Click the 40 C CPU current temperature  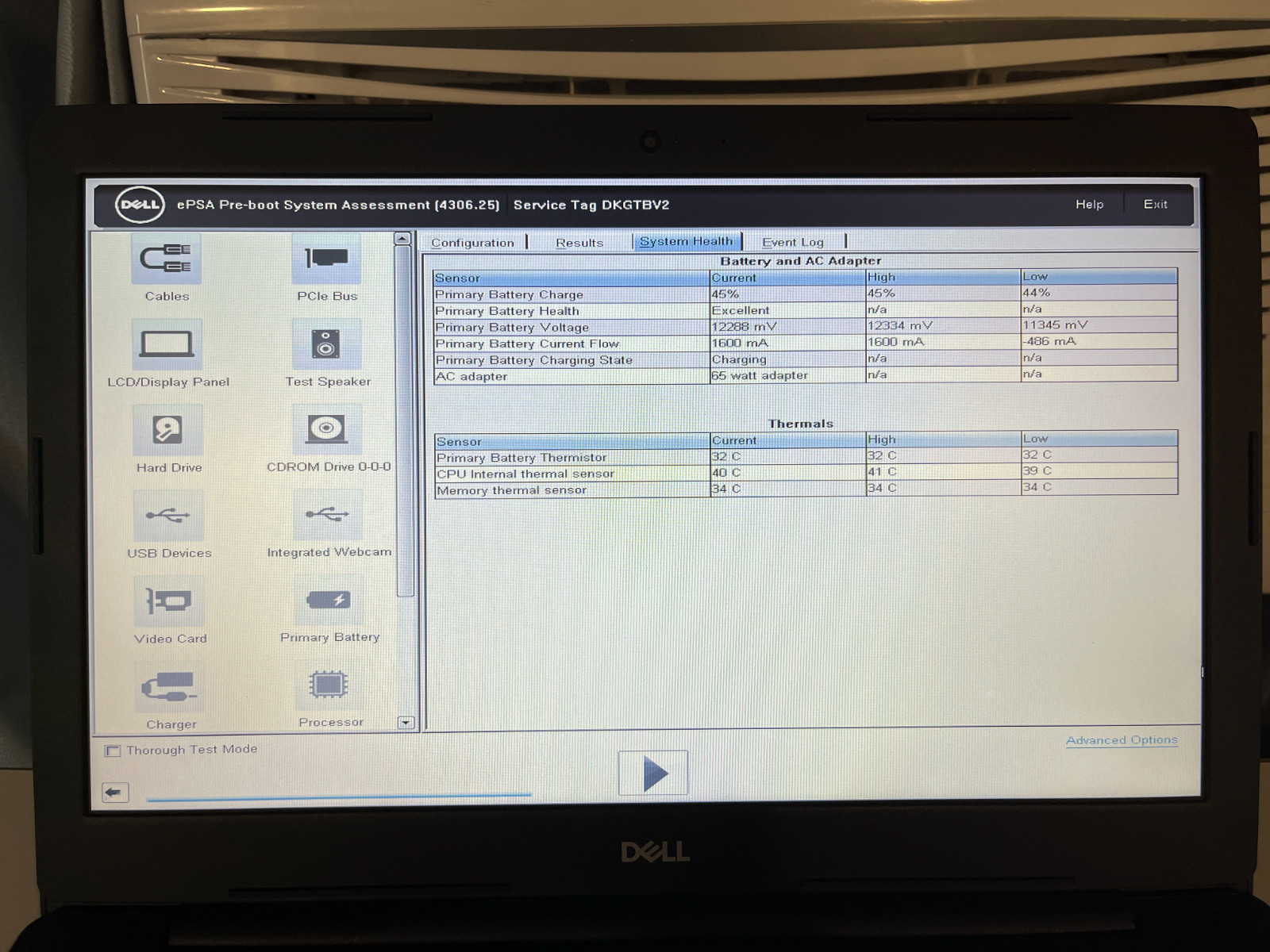tap(726, 473)
